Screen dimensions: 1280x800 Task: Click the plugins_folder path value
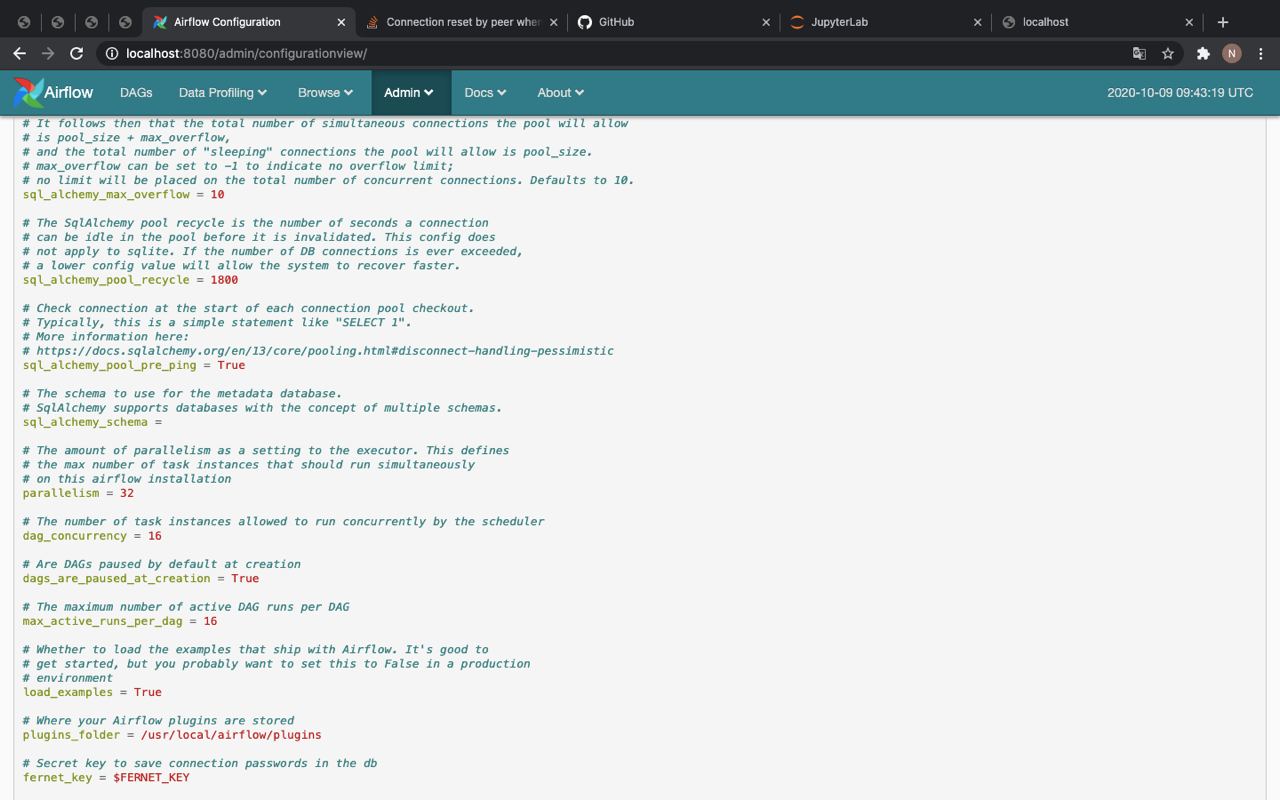coord(231,735)
